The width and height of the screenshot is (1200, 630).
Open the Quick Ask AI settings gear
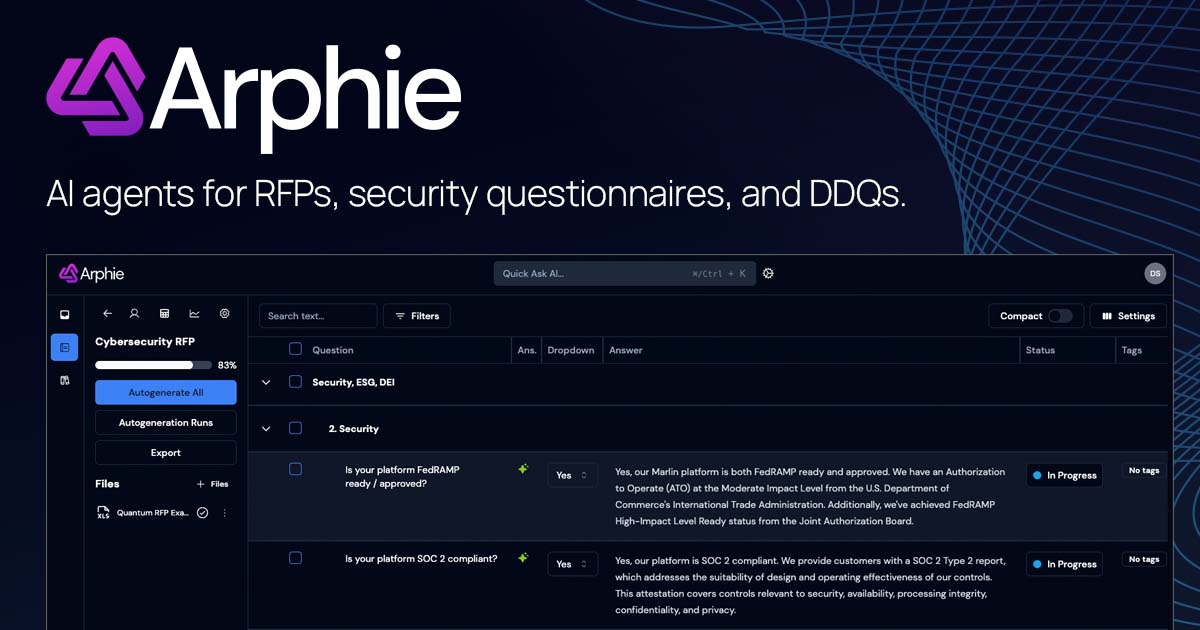coord(768,272)
